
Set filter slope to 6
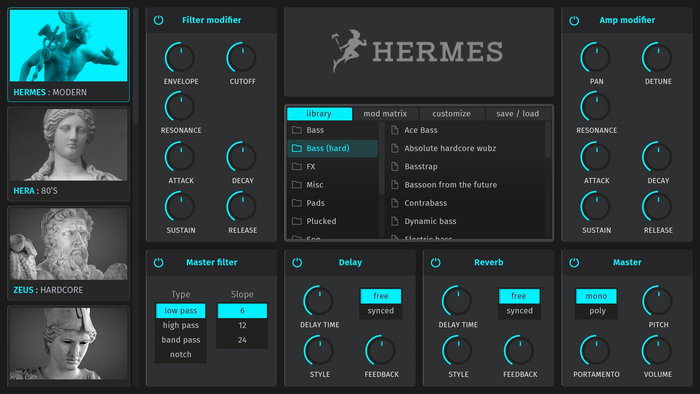[x=242, y=311]
